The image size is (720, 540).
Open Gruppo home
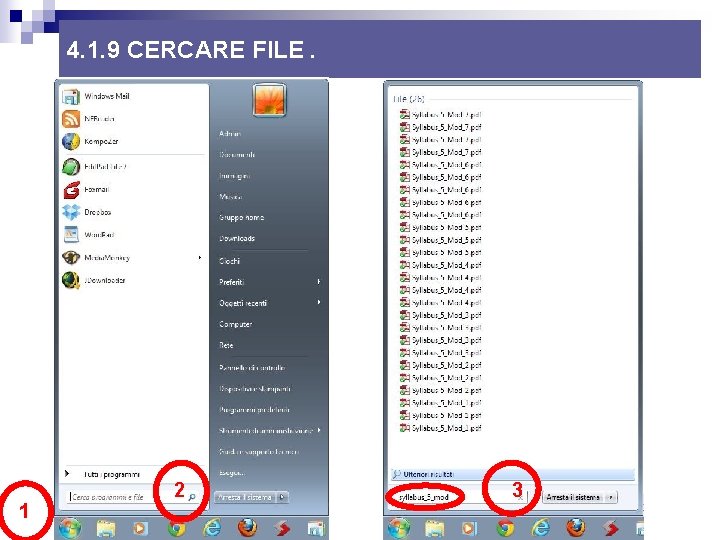coord(242,218)
